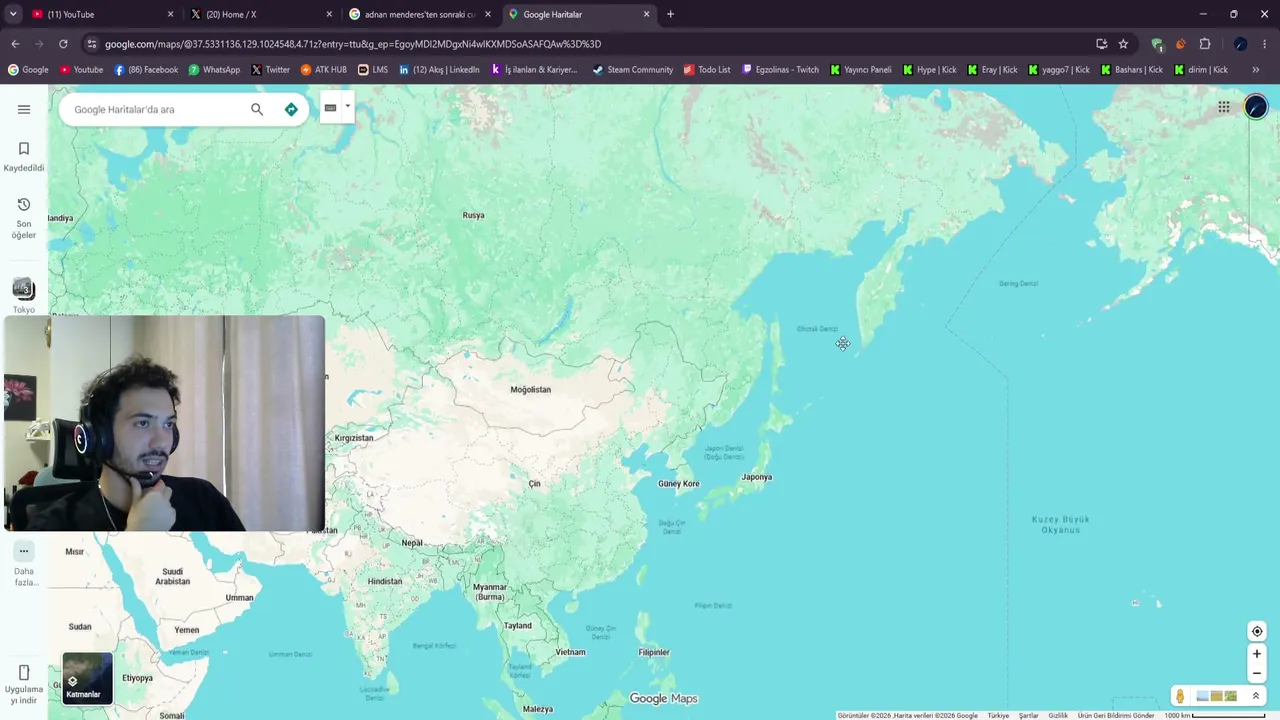Viewport: 1280px width, 720px height.
Task: Select the Google Haritalar tab
Action: click(x=579, y=14)
